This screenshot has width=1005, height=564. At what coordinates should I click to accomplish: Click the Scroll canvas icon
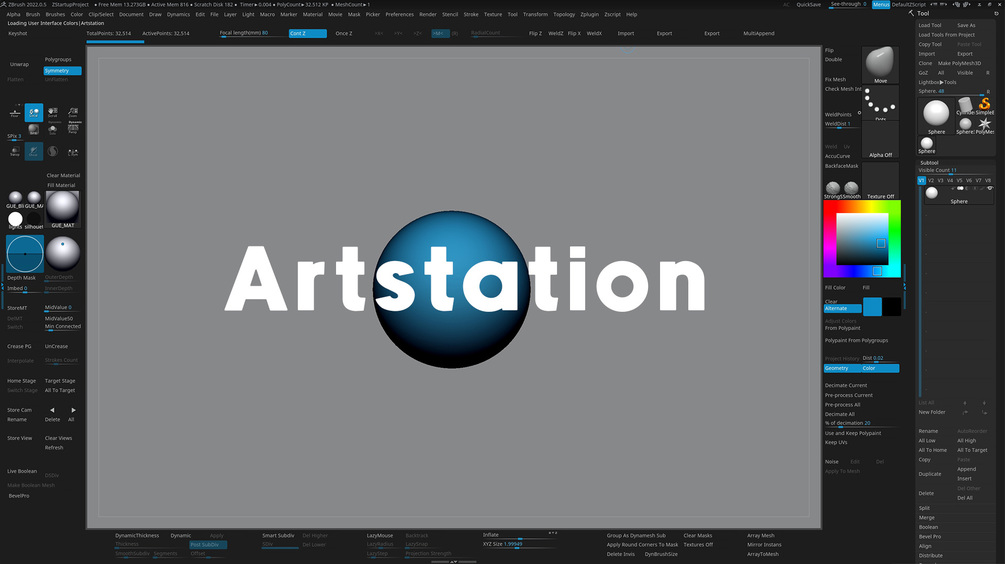53,113
